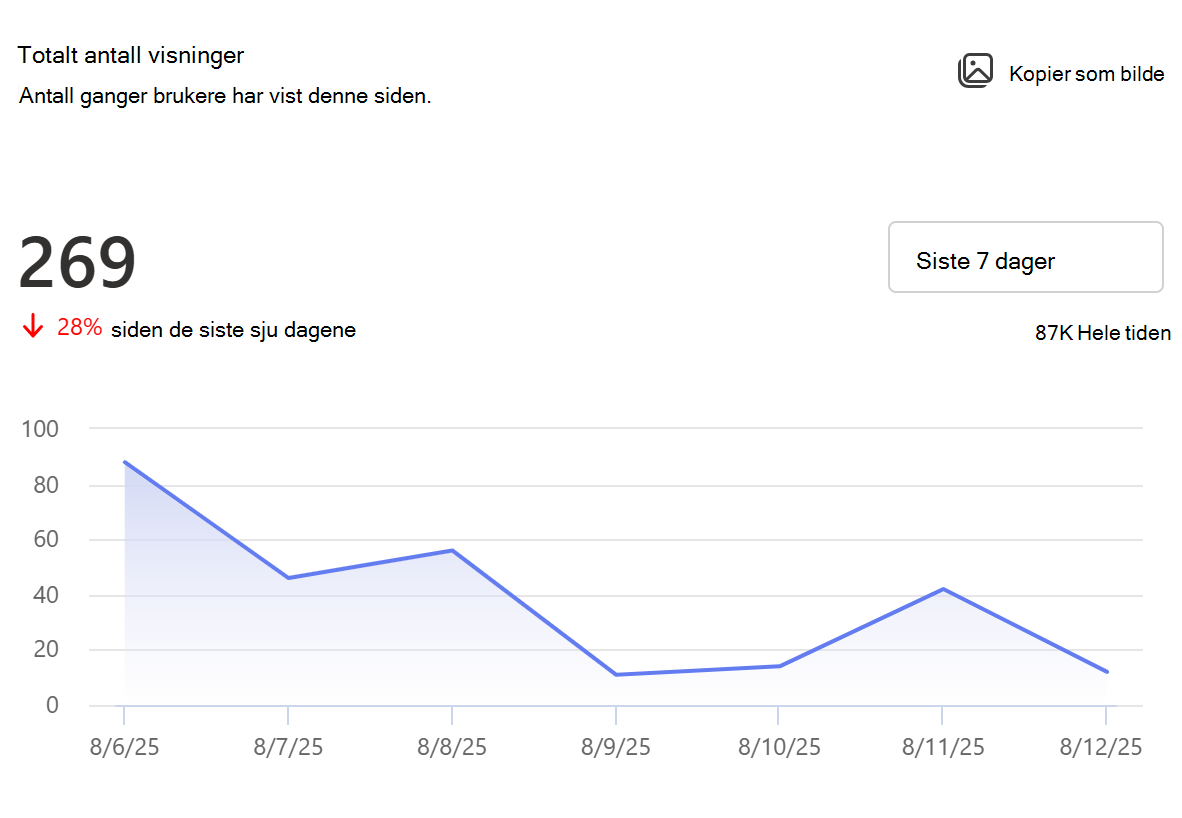
Task: Select the 8/6/25 data point on chart
Action: pyautogui.click(x=124, y=461)
